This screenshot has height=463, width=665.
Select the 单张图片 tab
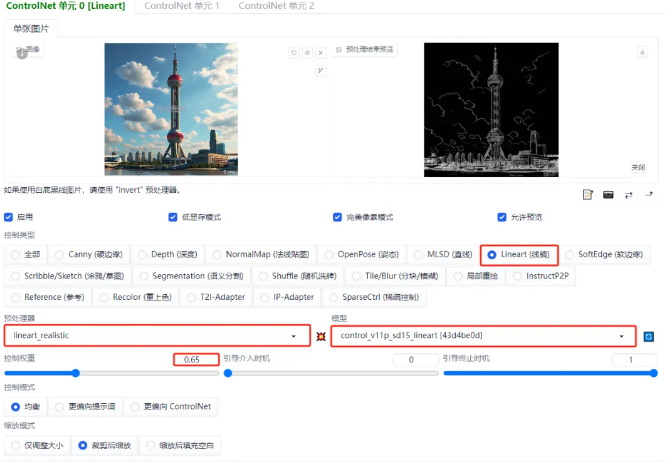coord(31,29)
